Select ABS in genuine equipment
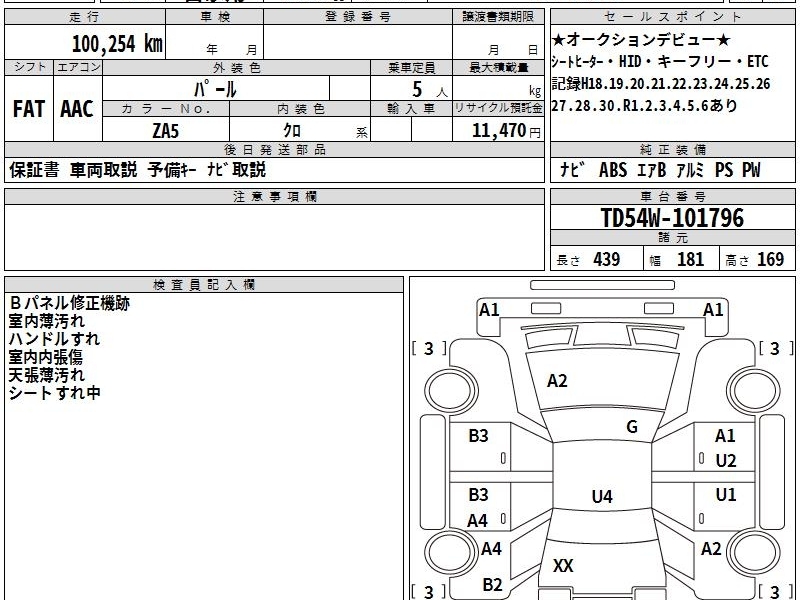Viewport: 800px width, 600px height. coord(613,170)
